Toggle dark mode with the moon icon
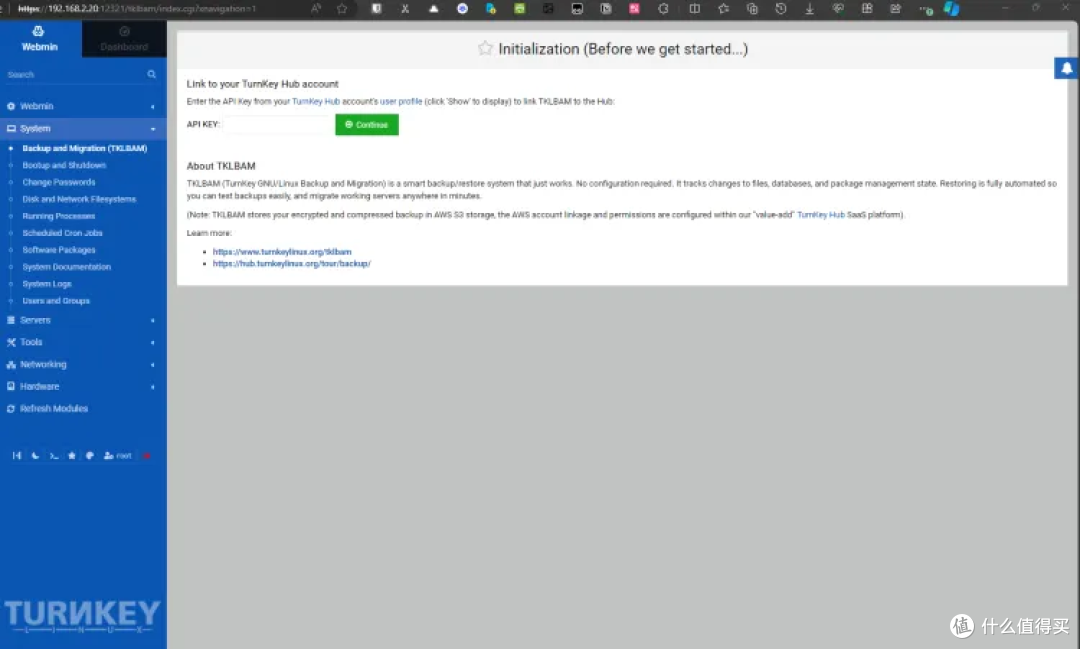 tap(35, 455)
